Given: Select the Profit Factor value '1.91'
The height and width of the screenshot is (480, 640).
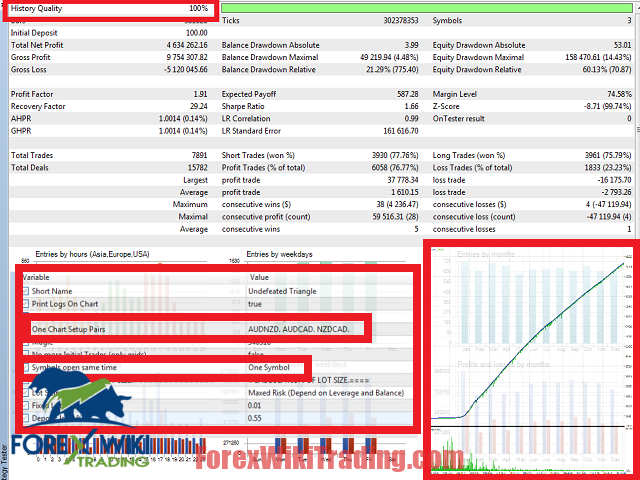Looking at the screenshot, I should click(x=200, y=94).
